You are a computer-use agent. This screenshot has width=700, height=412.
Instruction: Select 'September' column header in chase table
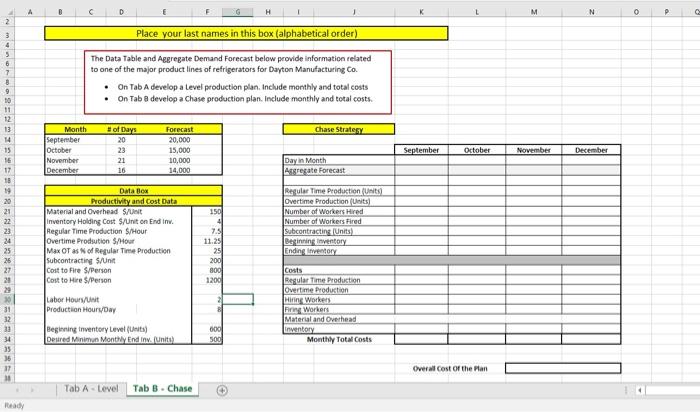tap(421, 150)
